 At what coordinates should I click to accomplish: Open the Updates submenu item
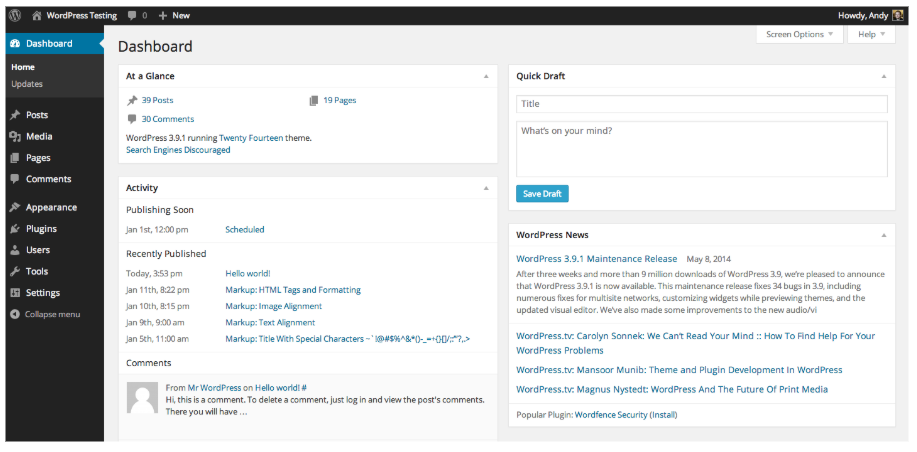(x=27, y=84)
